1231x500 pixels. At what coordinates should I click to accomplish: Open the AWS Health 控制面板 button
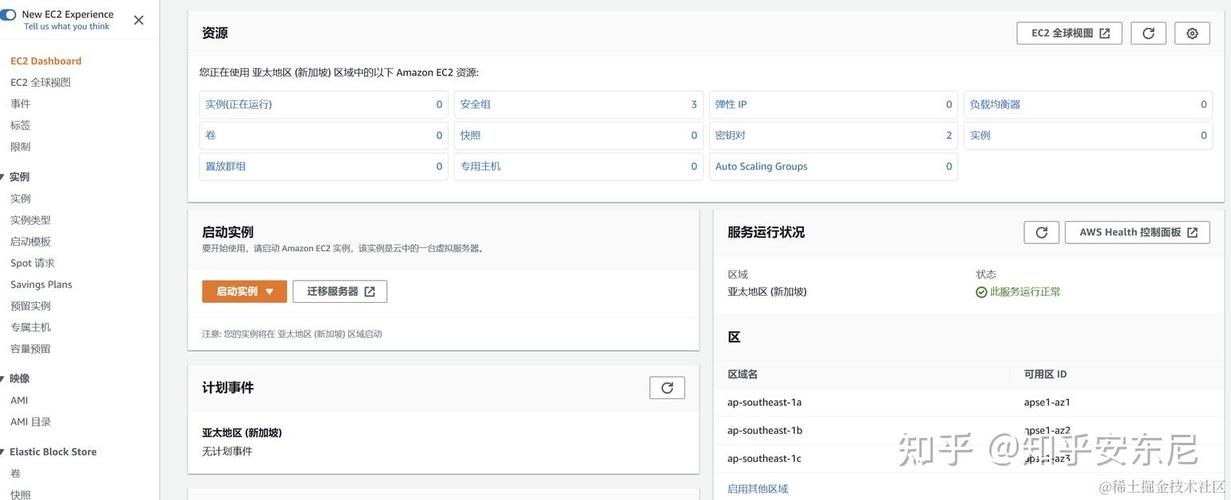(x=1137, y=232)
